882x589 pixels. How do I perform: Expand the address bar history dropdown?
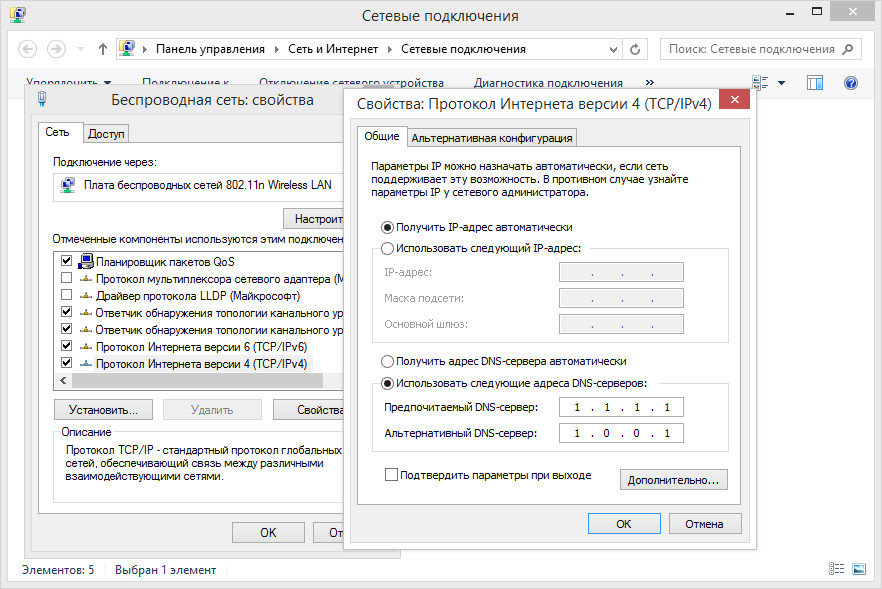tap(613, 50)
